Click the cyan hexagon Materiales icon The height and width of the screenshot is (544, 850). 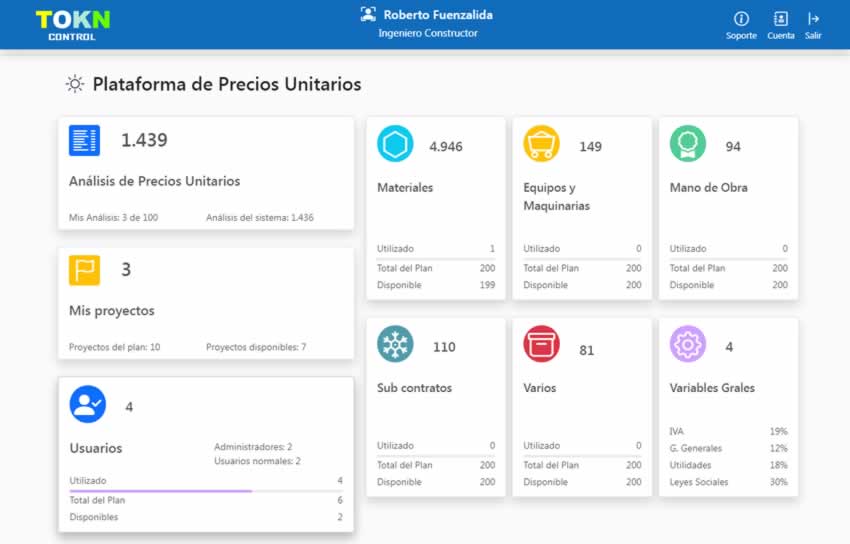395,144
